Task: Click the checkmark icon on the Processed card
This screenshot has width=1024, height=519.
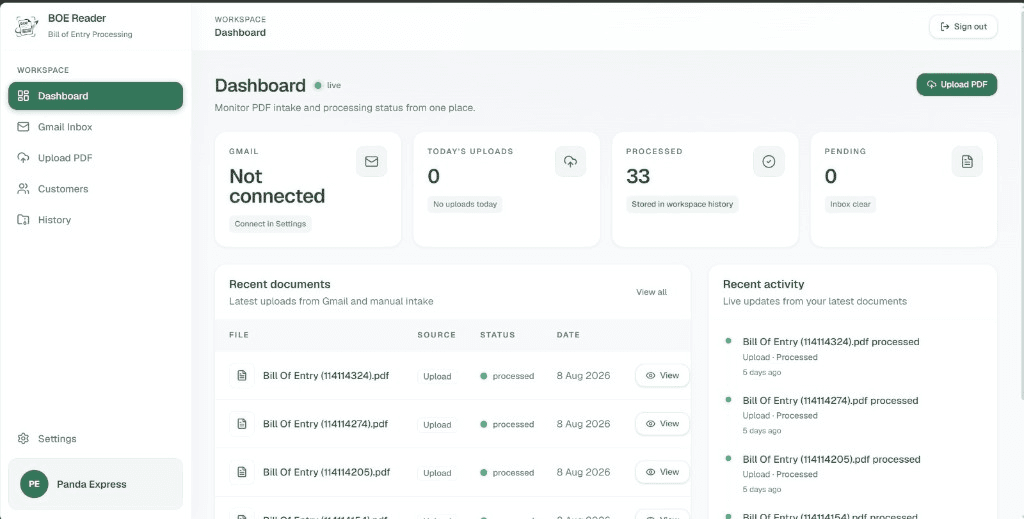Action: pyautogui.click(x=769, y=161)
